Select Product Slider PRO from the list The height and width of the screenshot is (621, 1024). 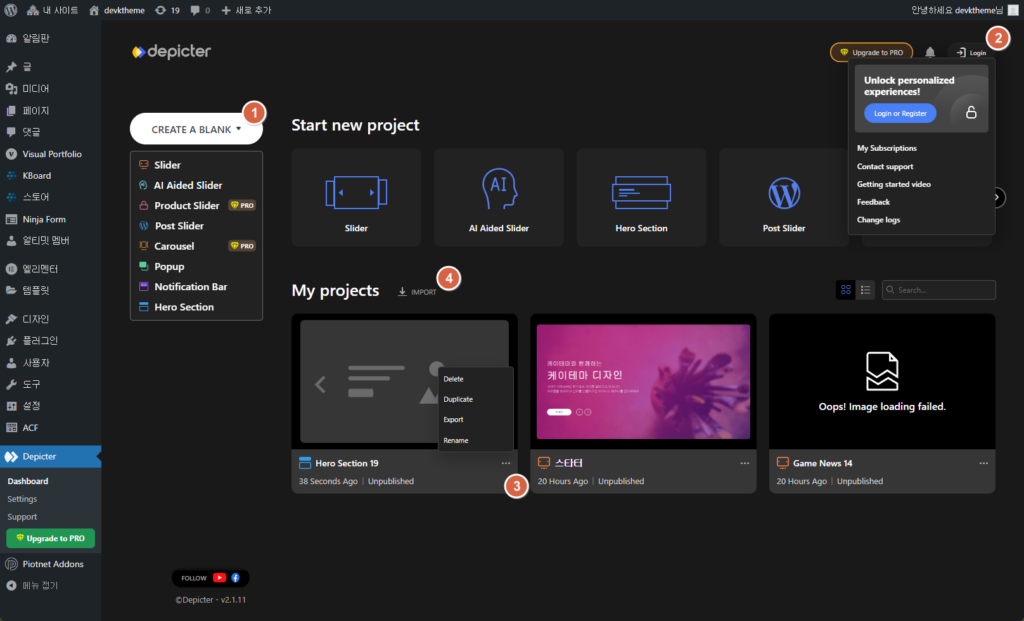pyautogui.click(x=197, y=205)
